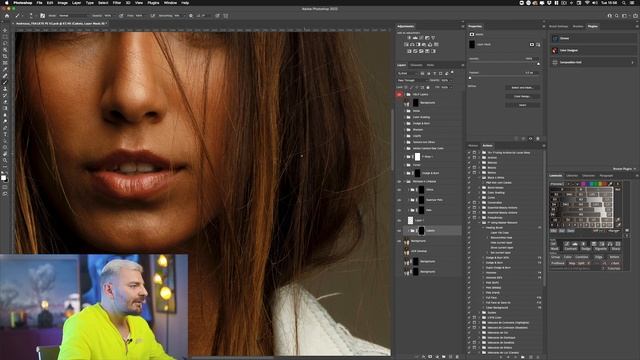This screenshot has height=360, width=640.
Task: Expand the Curves action set
Action: point(479,198)
